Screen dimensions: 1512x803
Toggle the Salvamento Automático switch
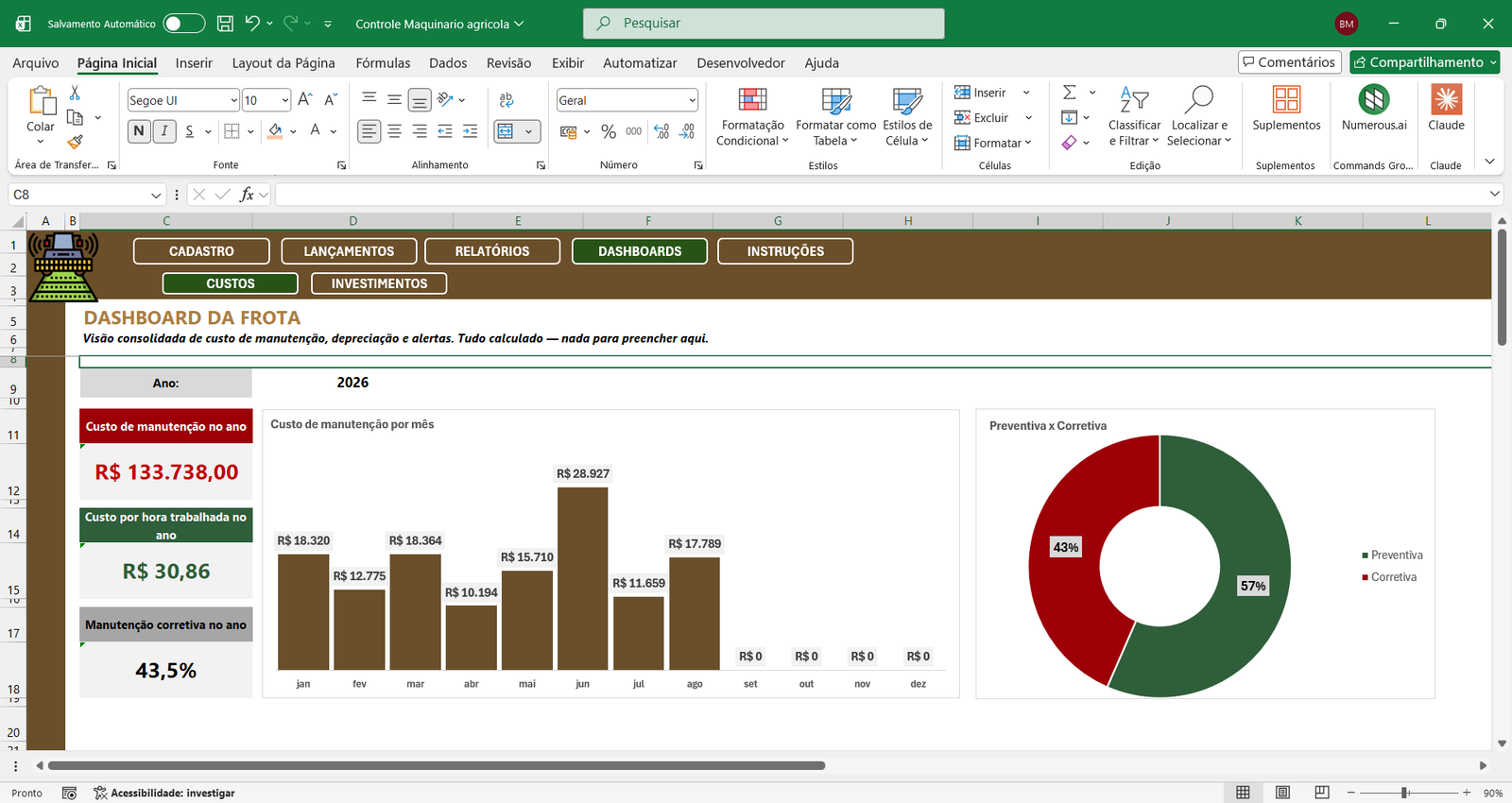tap(183, 24)
